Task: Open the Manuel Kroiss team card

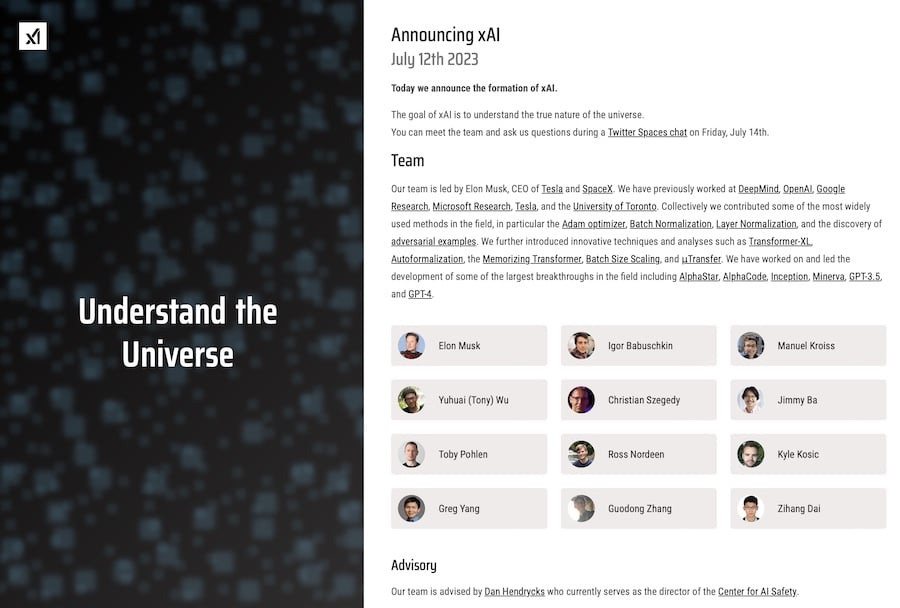Action: tap(808, 346)
